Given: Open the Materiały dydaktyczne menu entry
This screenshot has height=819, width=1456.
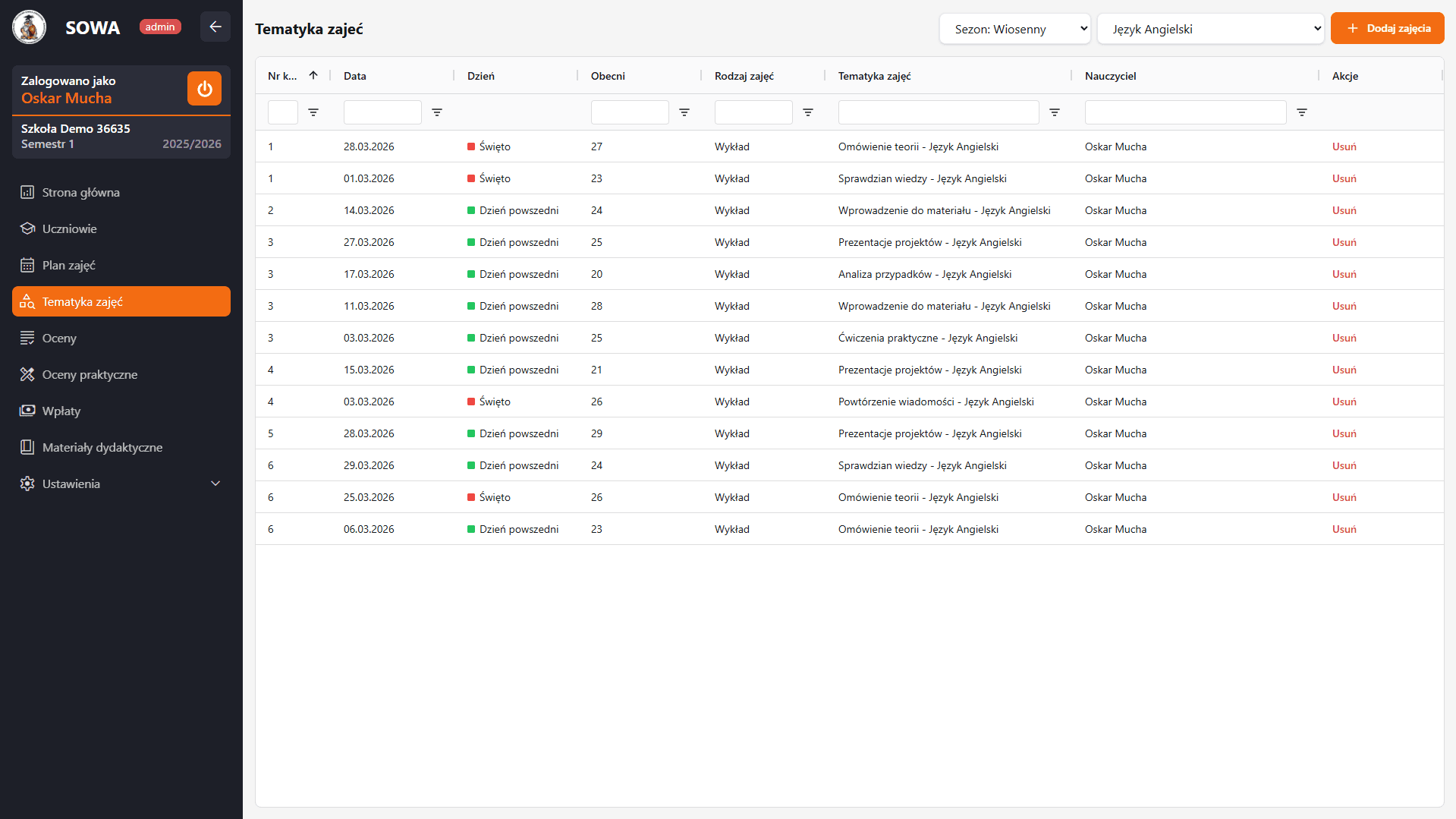Looking at the screenshot, I should pyautogui.click(x=102, y=447).
